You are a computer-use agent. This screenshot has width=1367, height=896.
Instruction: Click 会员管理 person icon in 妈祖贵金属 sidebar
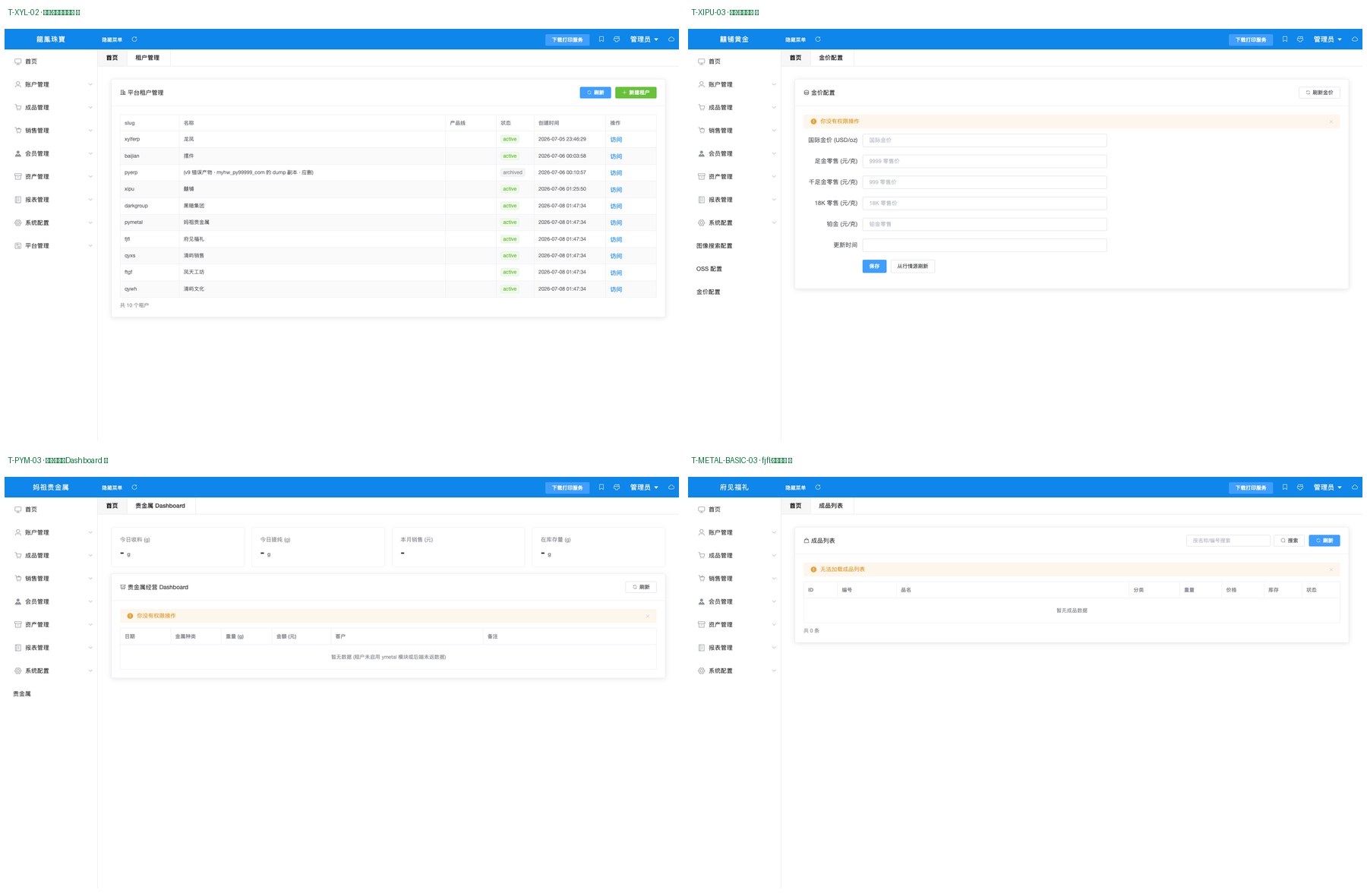(18, 601)
